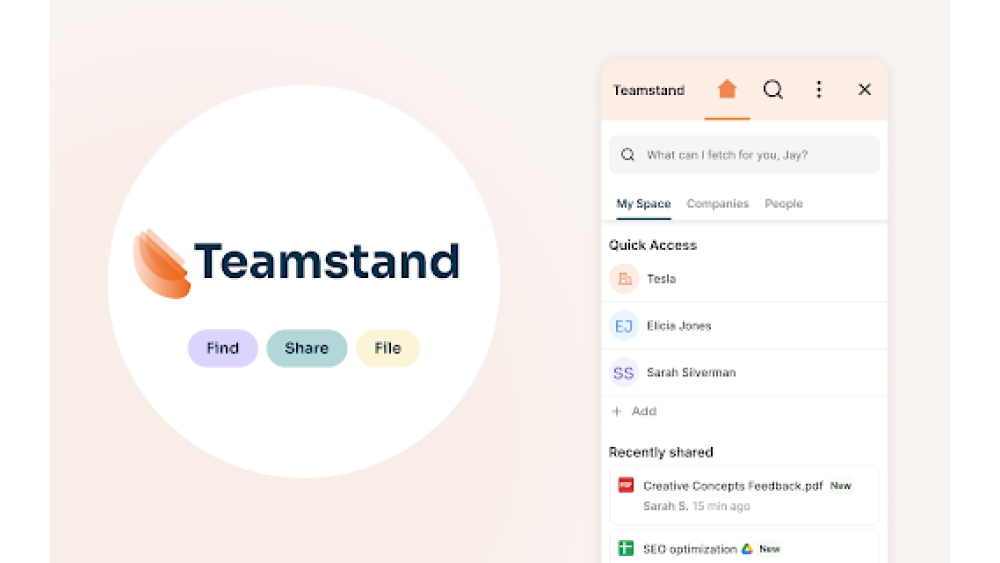Click the orange Teamstand logo mark

point(161,264)
